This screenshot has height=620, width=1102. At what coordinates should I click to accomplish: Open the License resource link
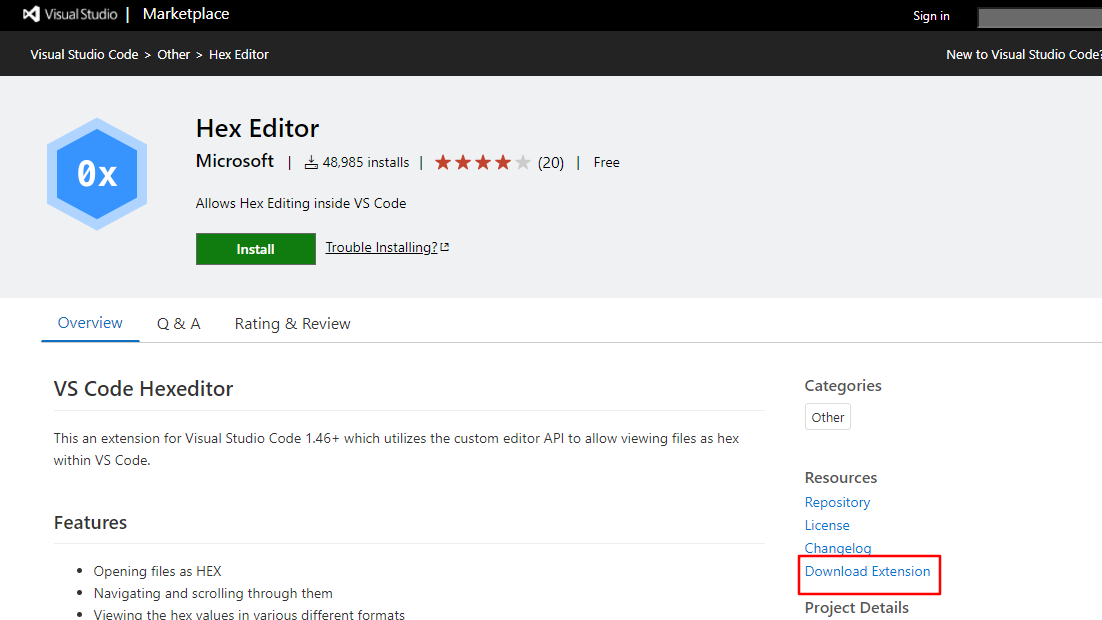[x=827, y=525]
